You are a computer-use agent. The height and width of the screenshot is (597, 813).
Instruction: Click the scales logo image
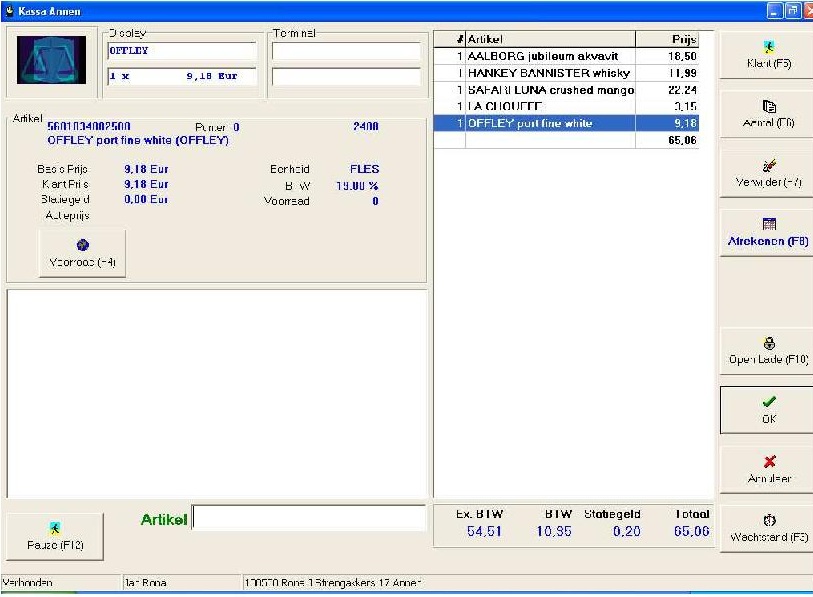pyautogui.click(x=51, y=60)
